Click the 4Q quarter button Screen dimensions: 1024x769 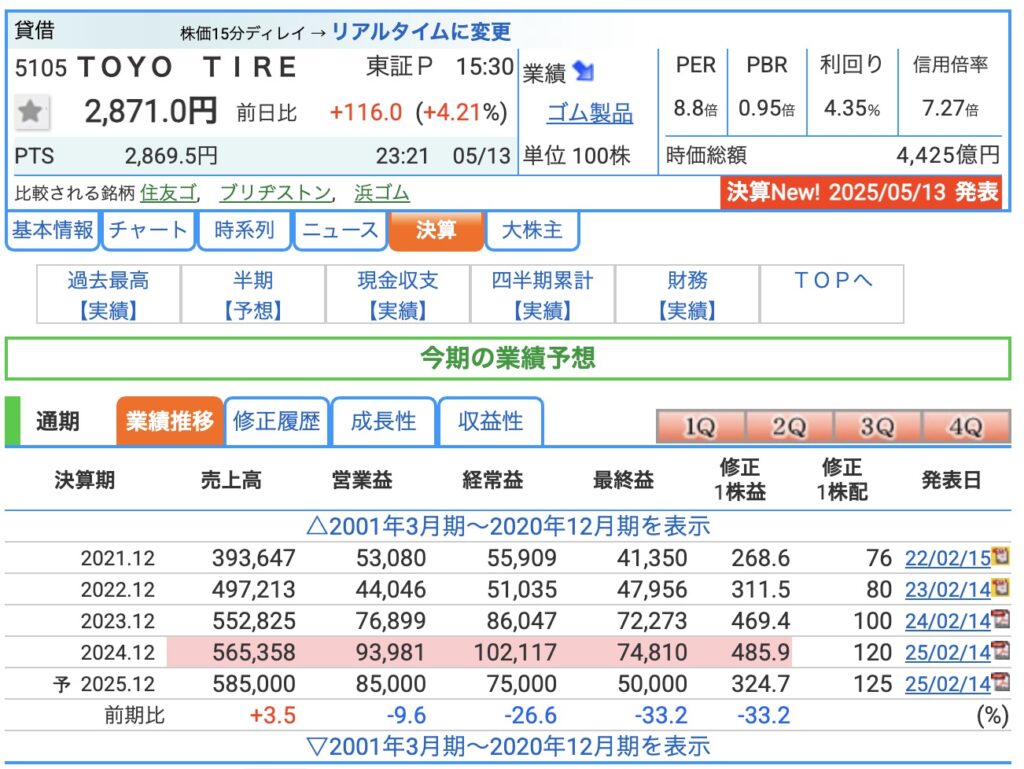tap(966, 427)
